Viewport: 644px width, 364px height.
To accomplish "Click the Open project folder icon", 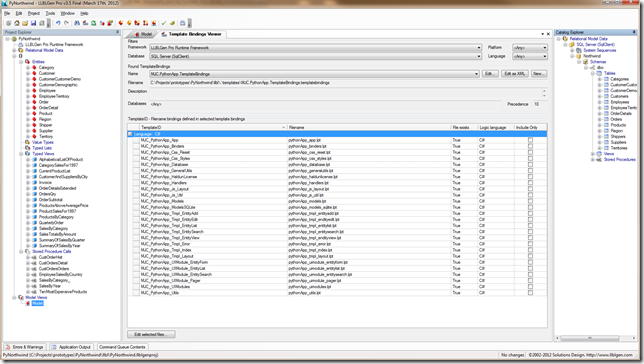I will [25, 23].
